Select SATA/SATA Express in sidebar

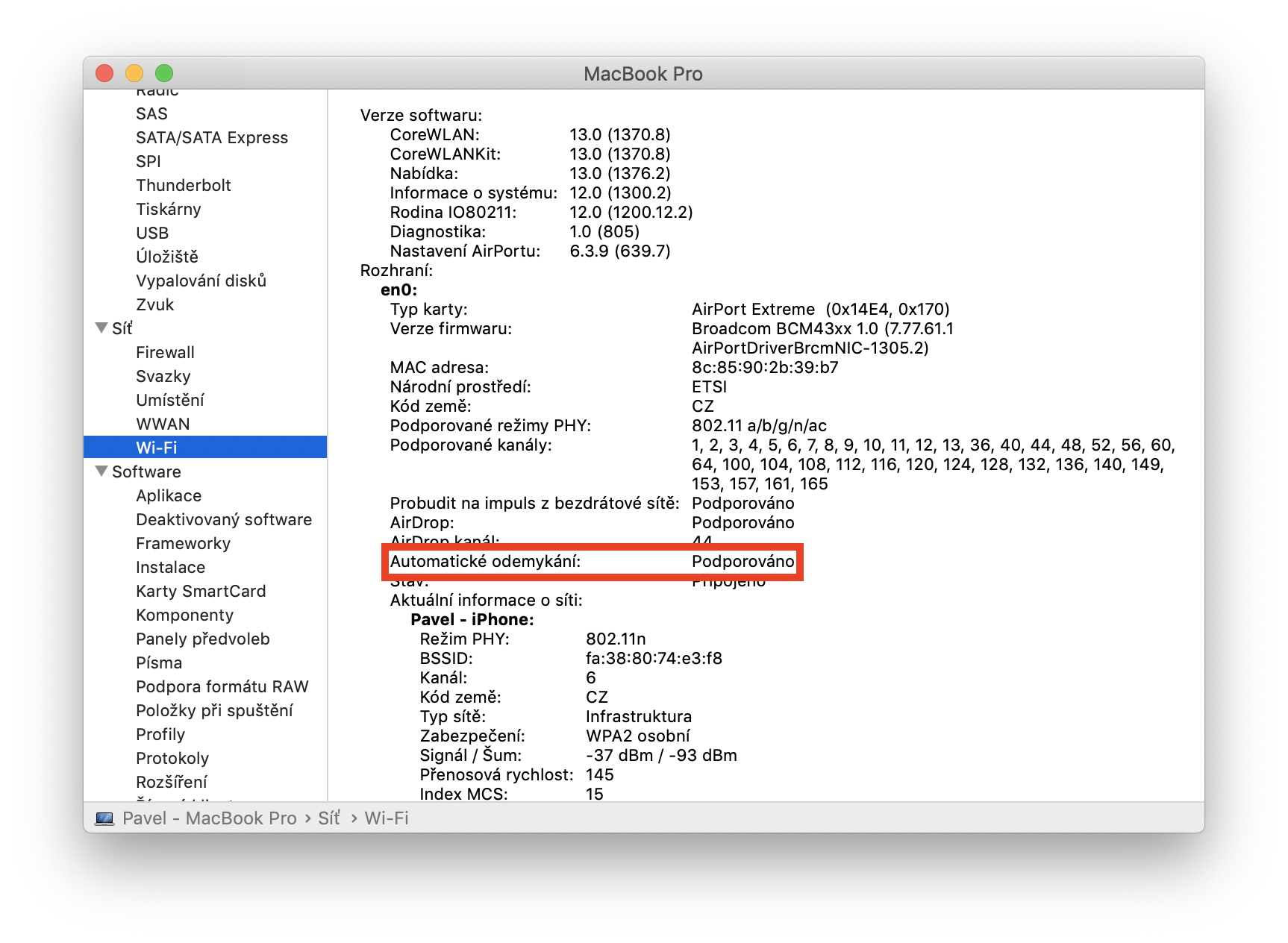point(212,137)
